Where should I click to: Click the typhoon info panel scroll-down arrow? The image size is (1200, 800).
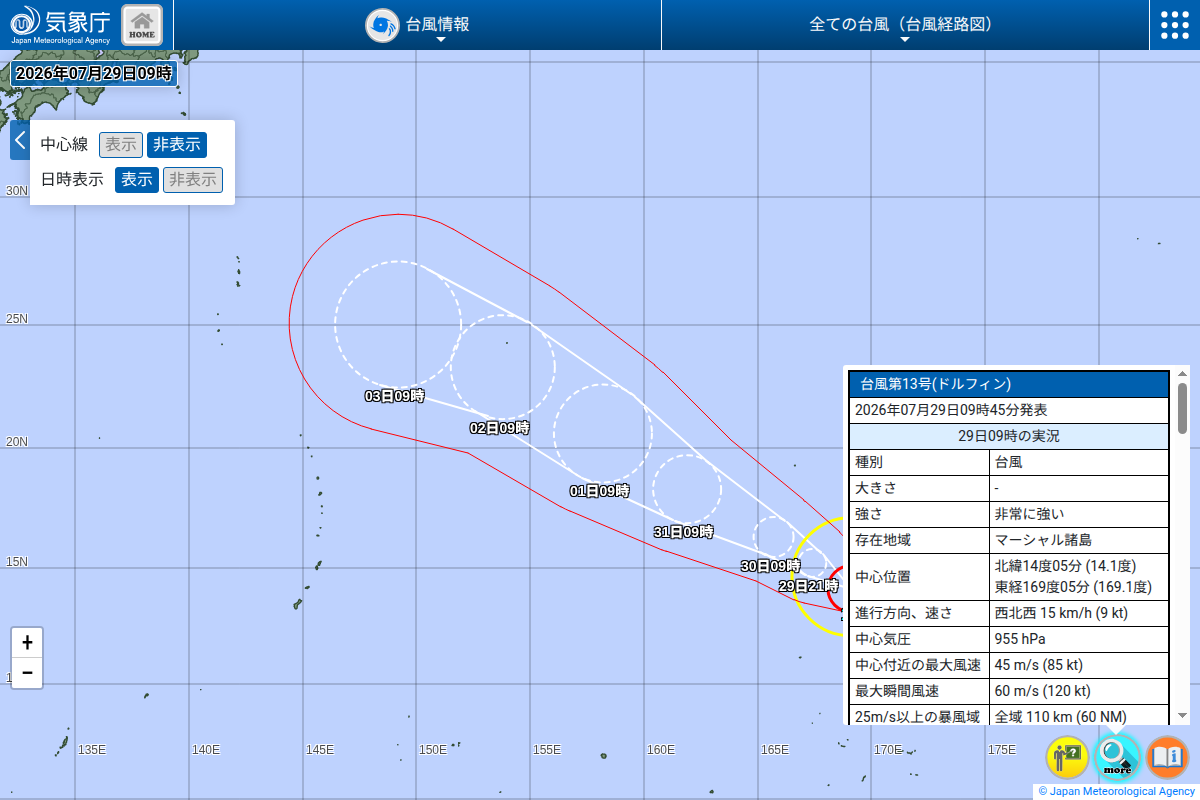(x=1182, y=715)
